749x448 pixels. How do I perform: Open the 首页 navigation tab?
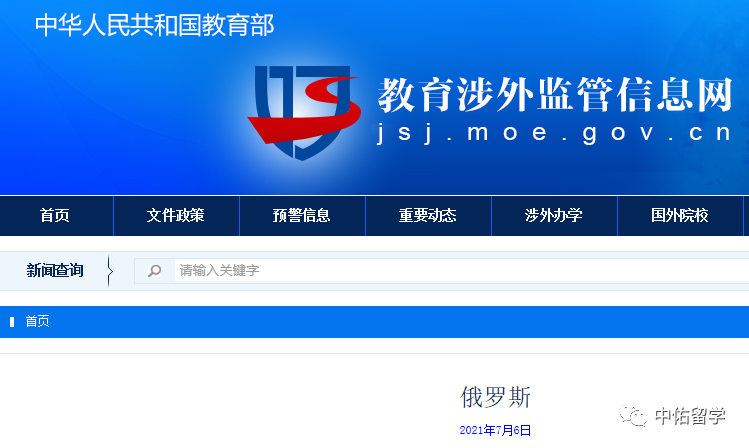[54, 215]
